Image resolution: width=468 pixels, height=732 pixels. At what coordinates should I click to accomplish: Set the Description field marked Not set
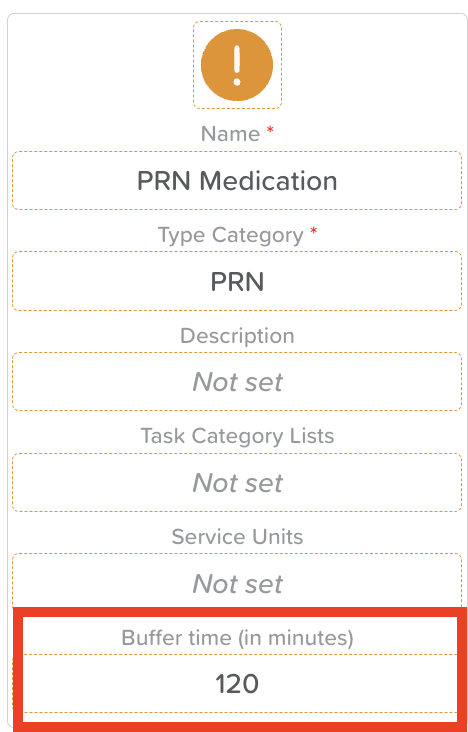(x=237, y=381)
